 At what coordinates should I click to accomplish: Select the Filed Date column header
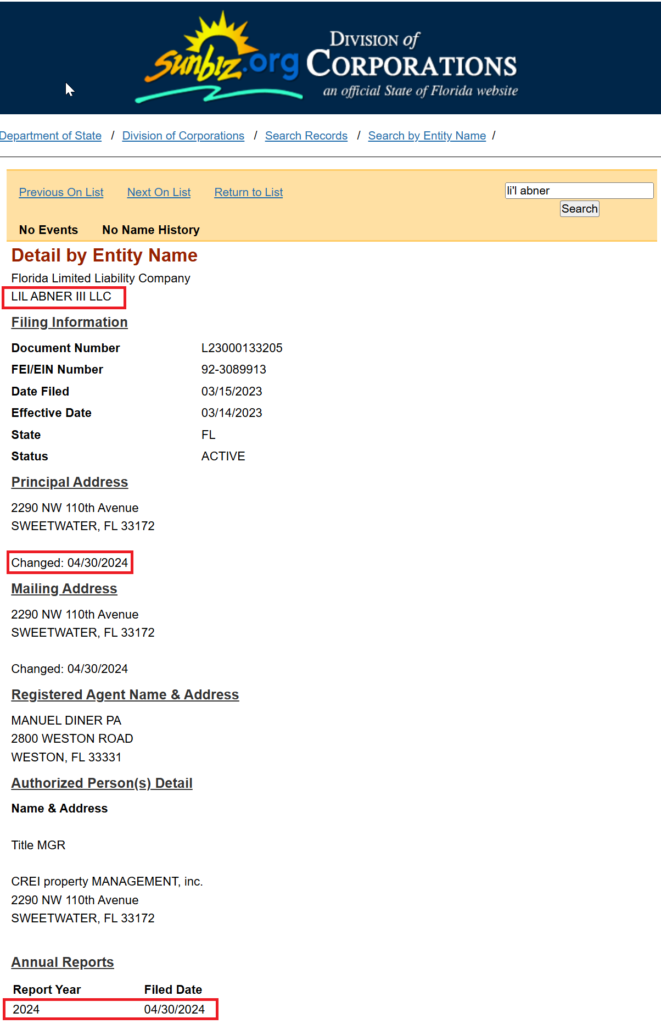click(x=173, y=990)
